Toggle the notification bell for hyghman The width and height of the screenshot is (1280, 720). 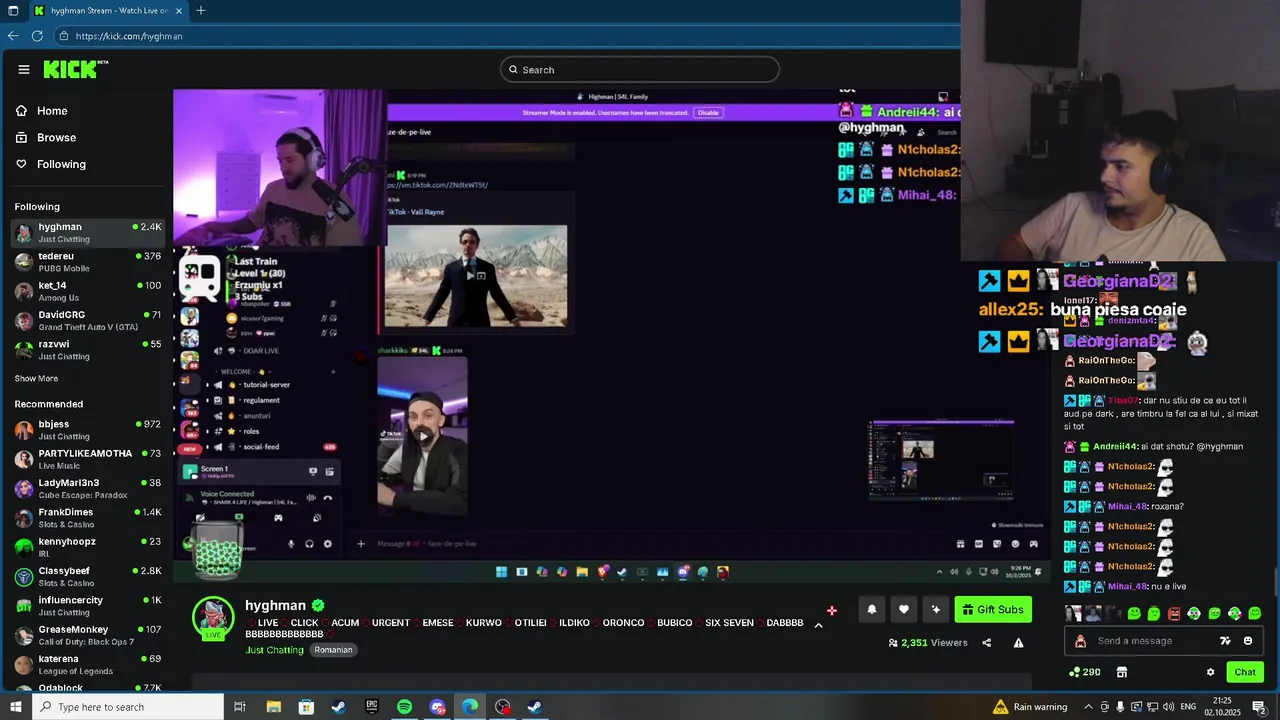[x=871, y=609]
